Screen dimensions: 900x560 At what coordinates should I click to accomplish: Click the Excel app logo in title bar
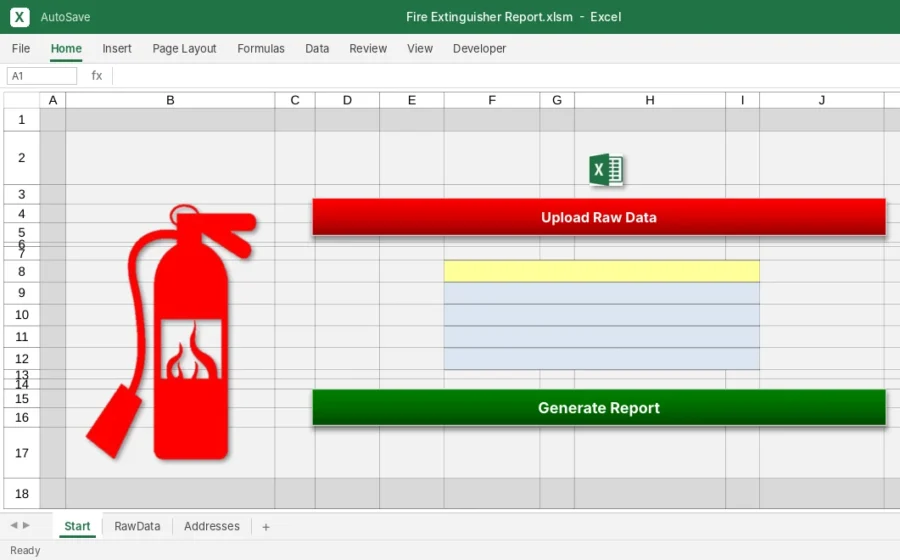(x=20, y=17)
